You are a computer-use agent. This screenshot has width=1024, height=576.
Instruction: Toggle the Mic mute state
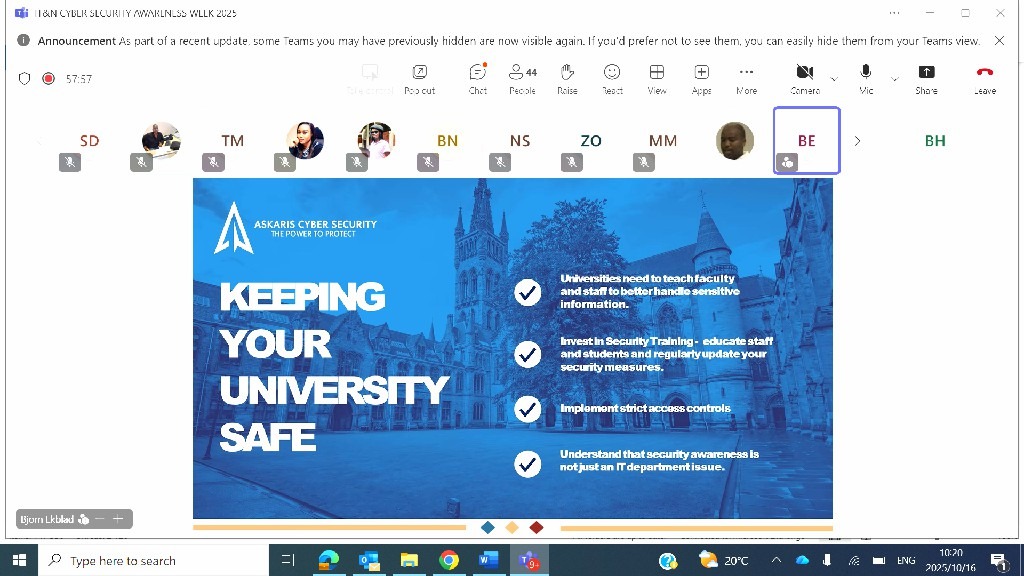866,78
